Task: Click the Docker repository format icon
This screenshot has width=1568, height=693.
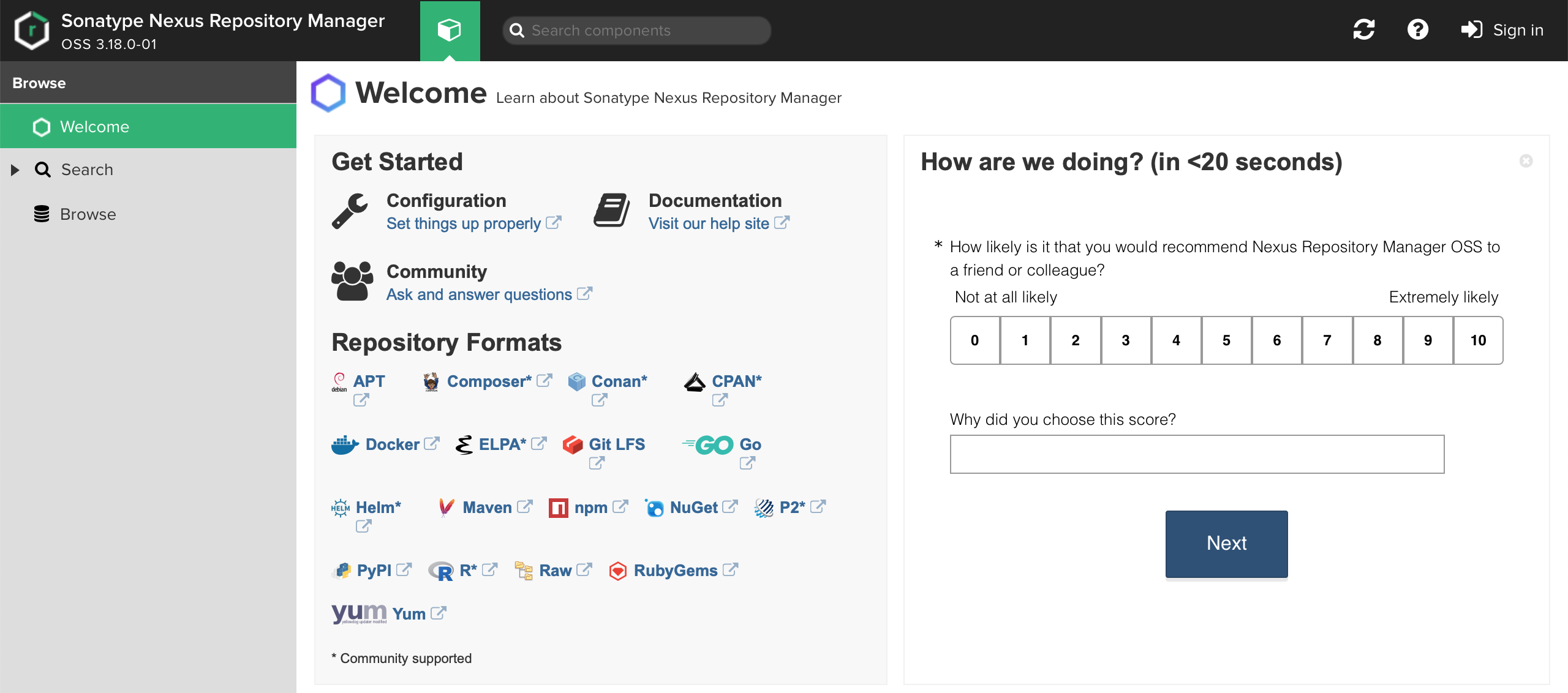Action: [346, 443]
